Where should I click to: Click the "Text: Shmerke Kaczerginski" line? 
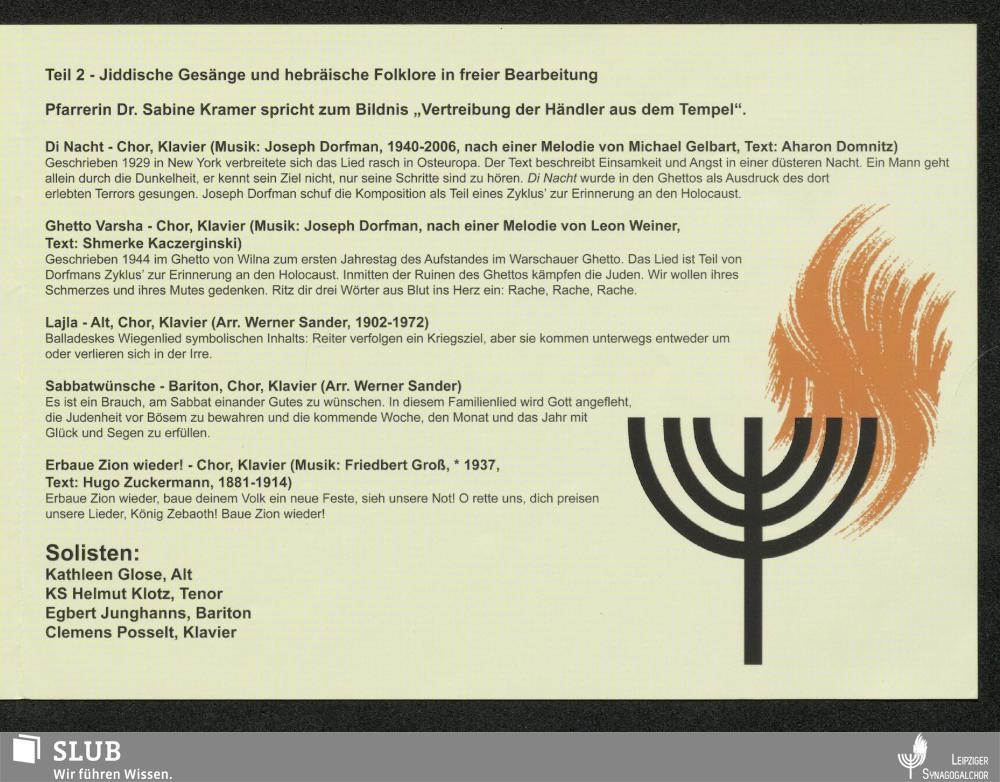click(144, 243)
